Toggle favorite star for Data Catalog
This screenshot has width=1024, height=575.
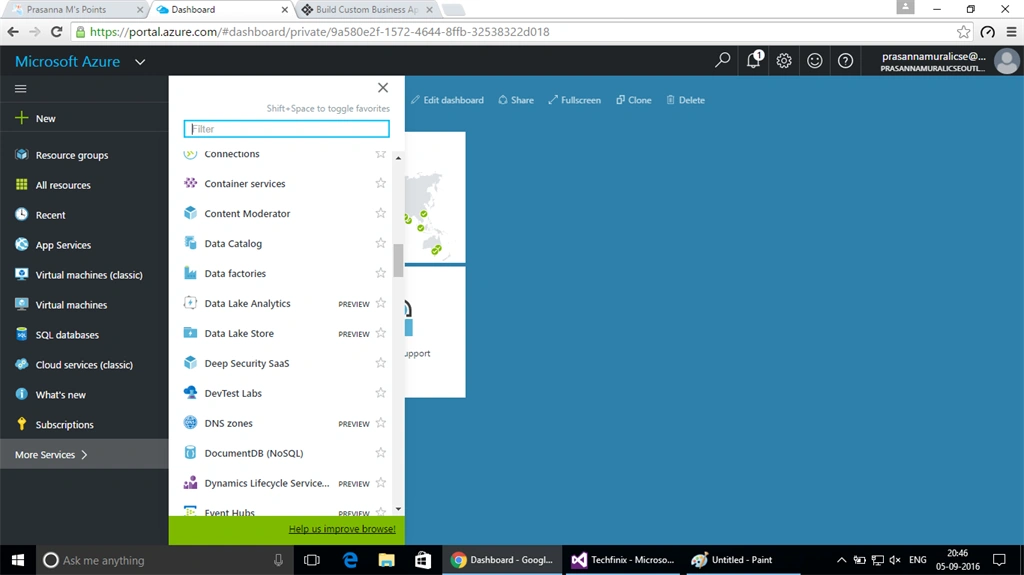(381, 243)
